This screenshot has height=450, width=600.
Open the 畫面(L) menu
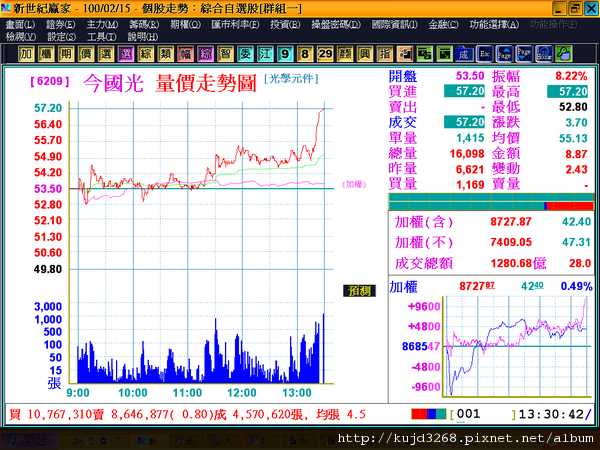(x=21, y=25)
